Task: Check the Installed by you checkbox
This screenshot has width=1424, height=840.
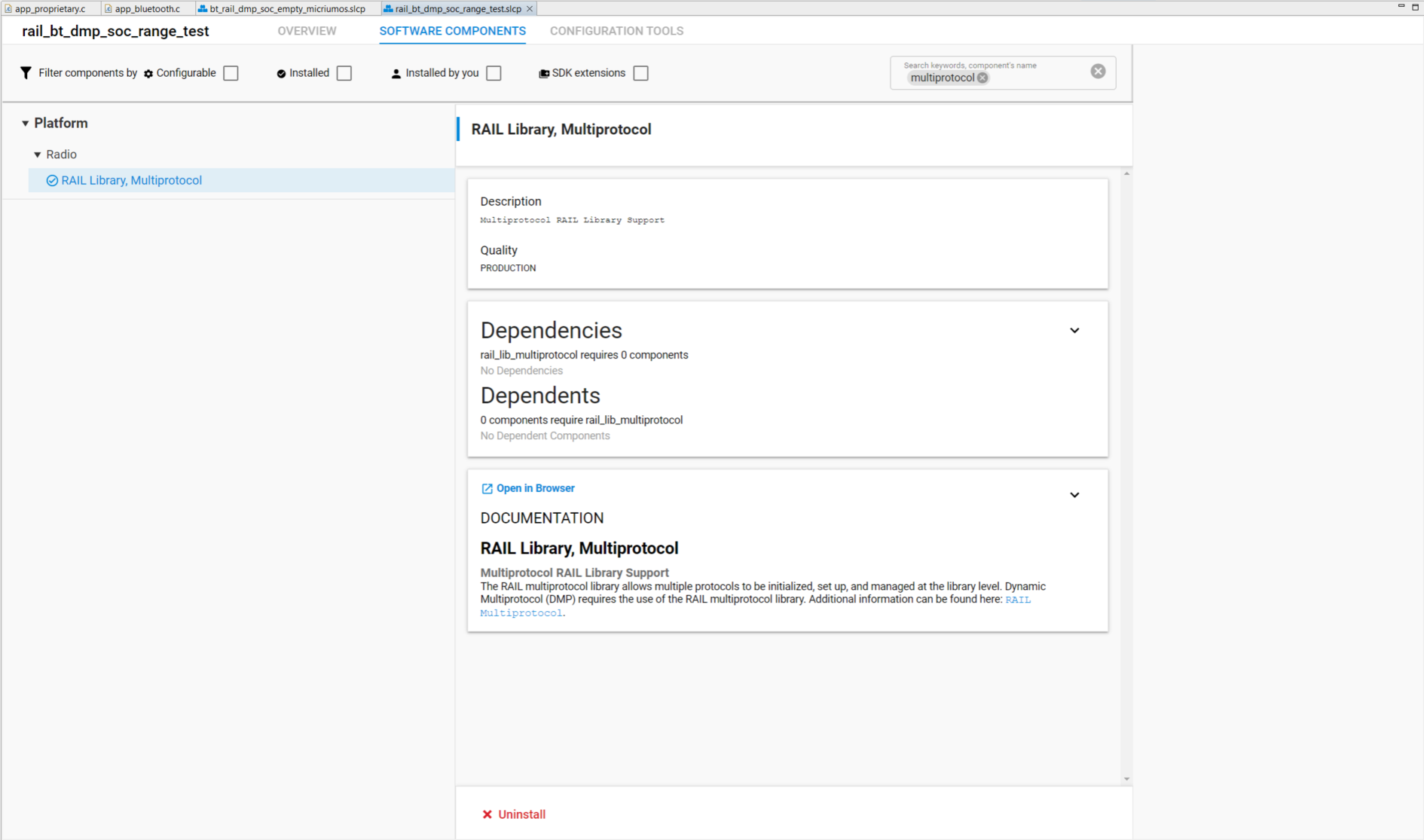Action: (x=494, y=73)
